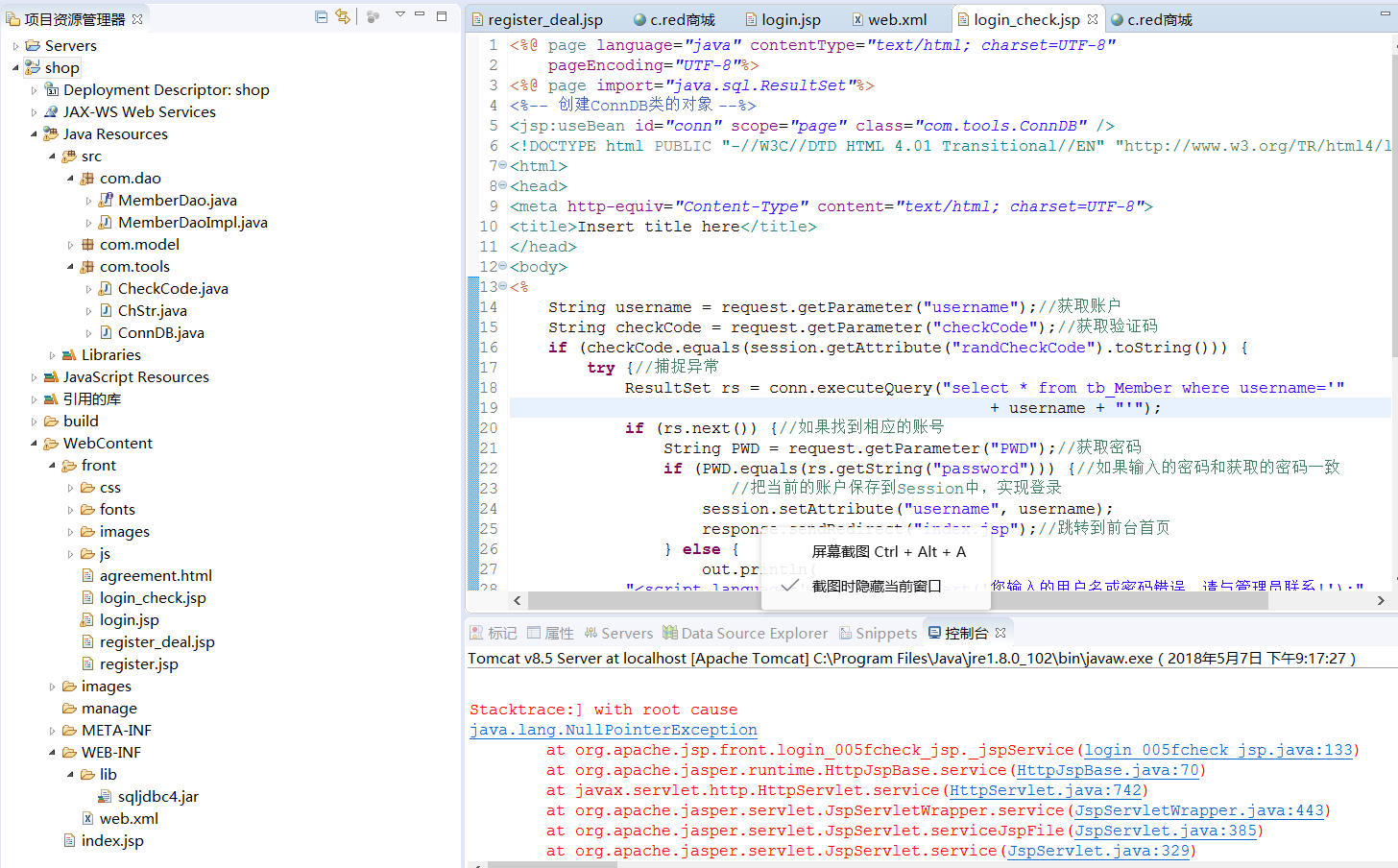Select JavaScript Resources icon

51,377
